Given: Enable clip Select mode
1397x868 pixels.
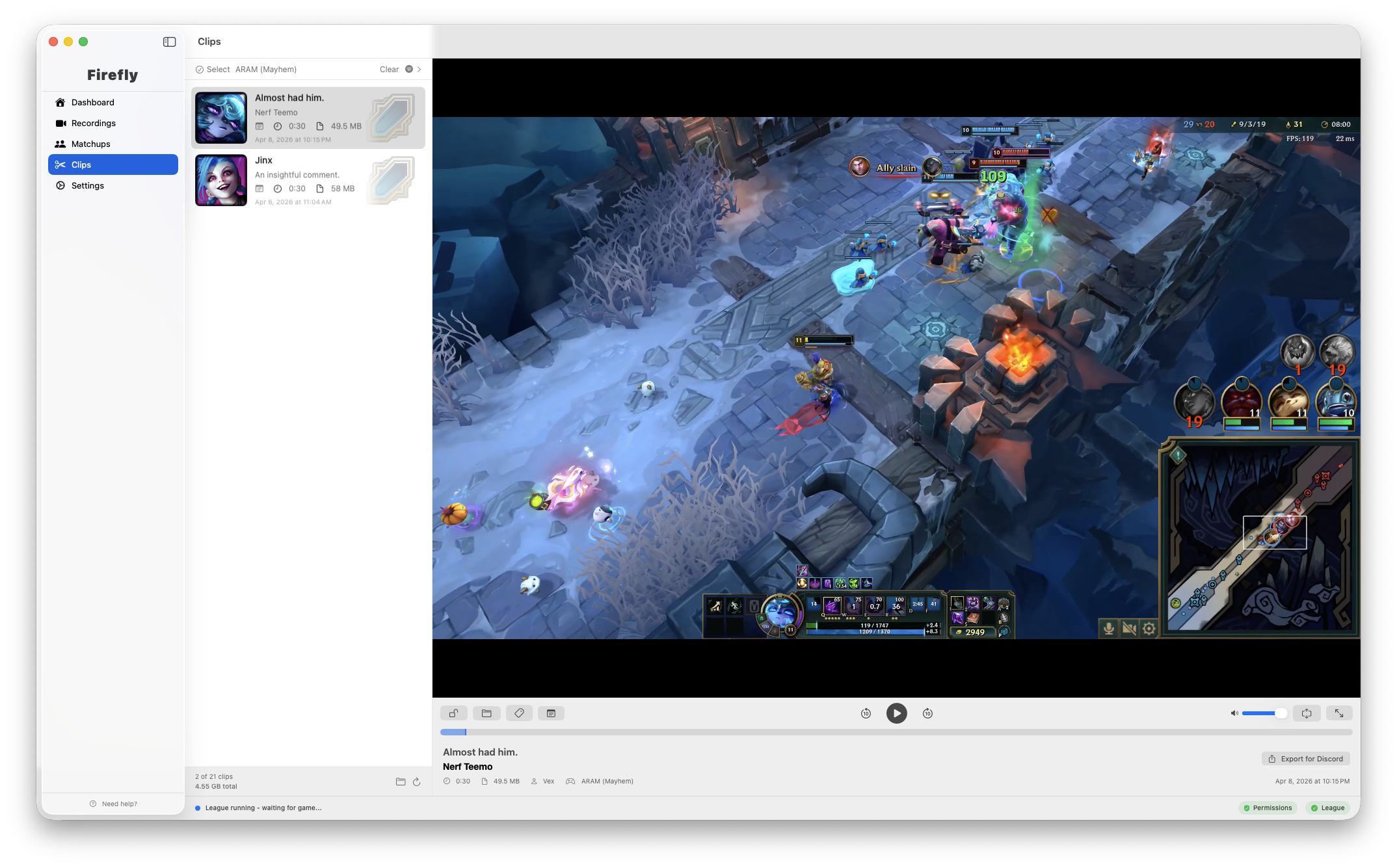Looking at the screenshot, I should [213, 70].
